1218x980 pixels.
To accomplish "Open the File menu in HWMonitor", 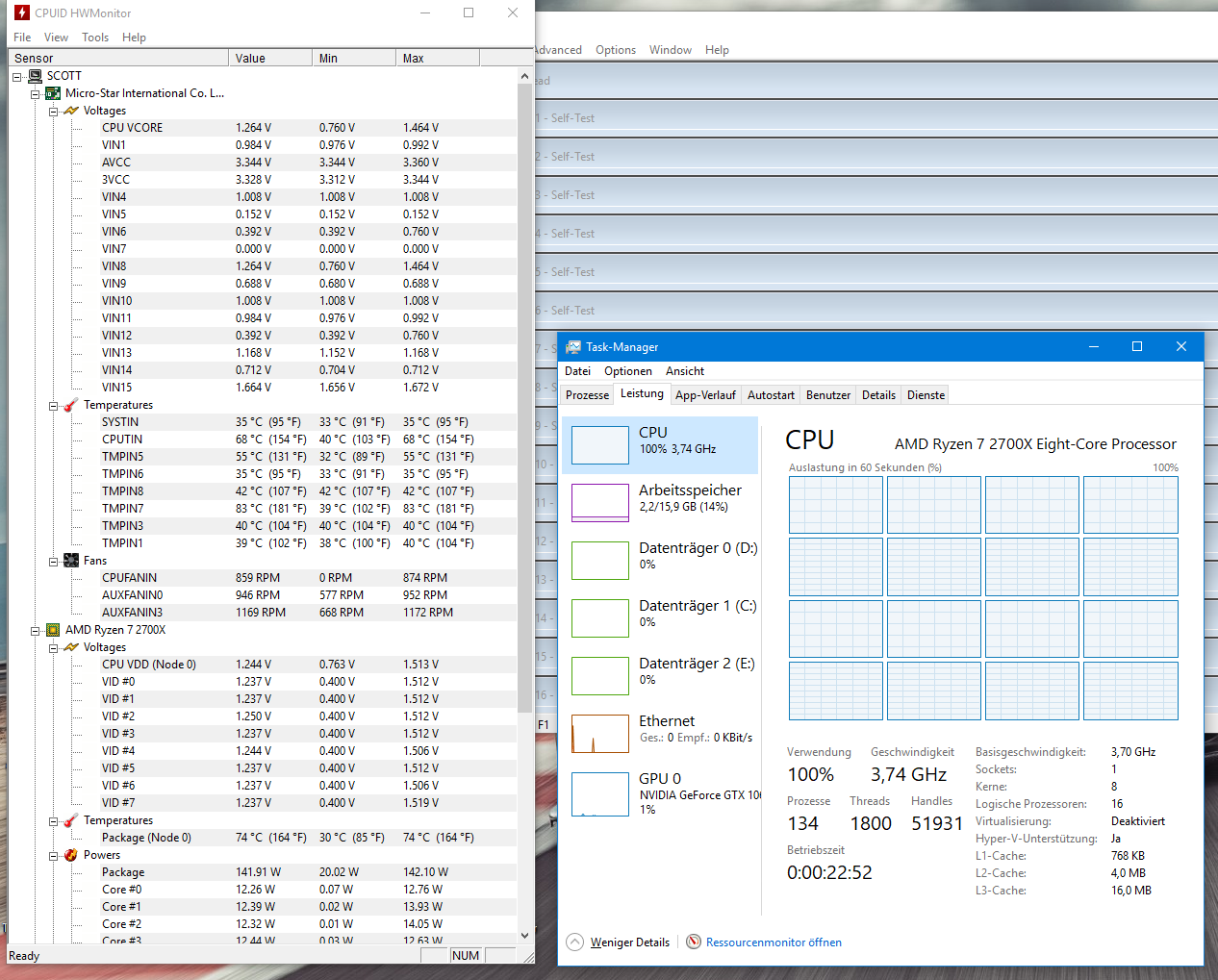I will [22, 38].
